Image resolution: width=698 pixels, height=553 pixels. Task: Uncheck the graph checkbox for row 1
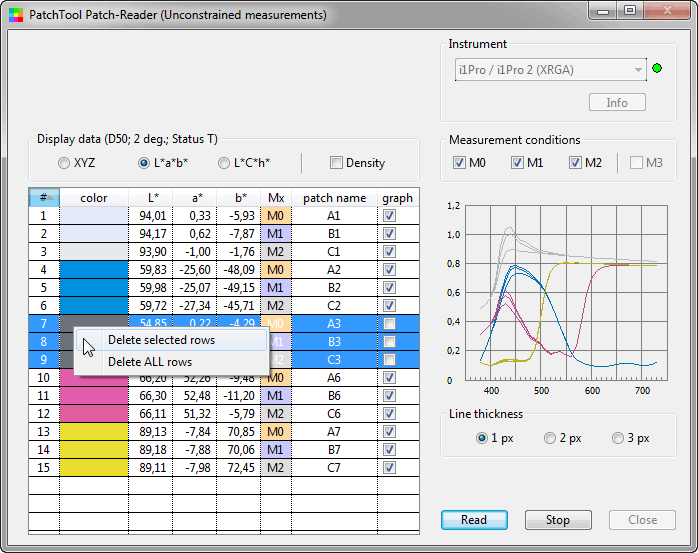pos(388,215)
